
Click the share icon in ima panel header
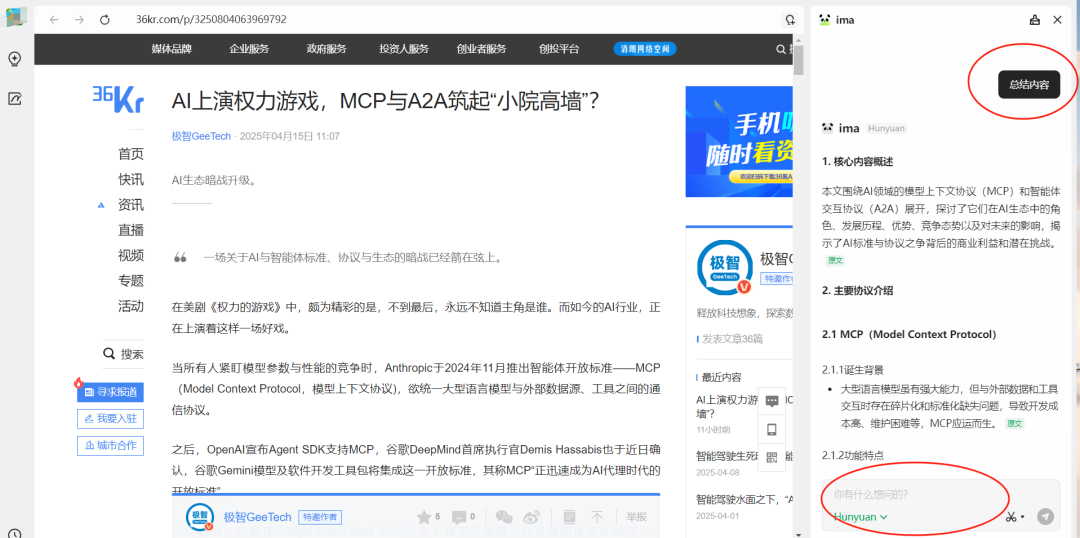pos(1034,20)
